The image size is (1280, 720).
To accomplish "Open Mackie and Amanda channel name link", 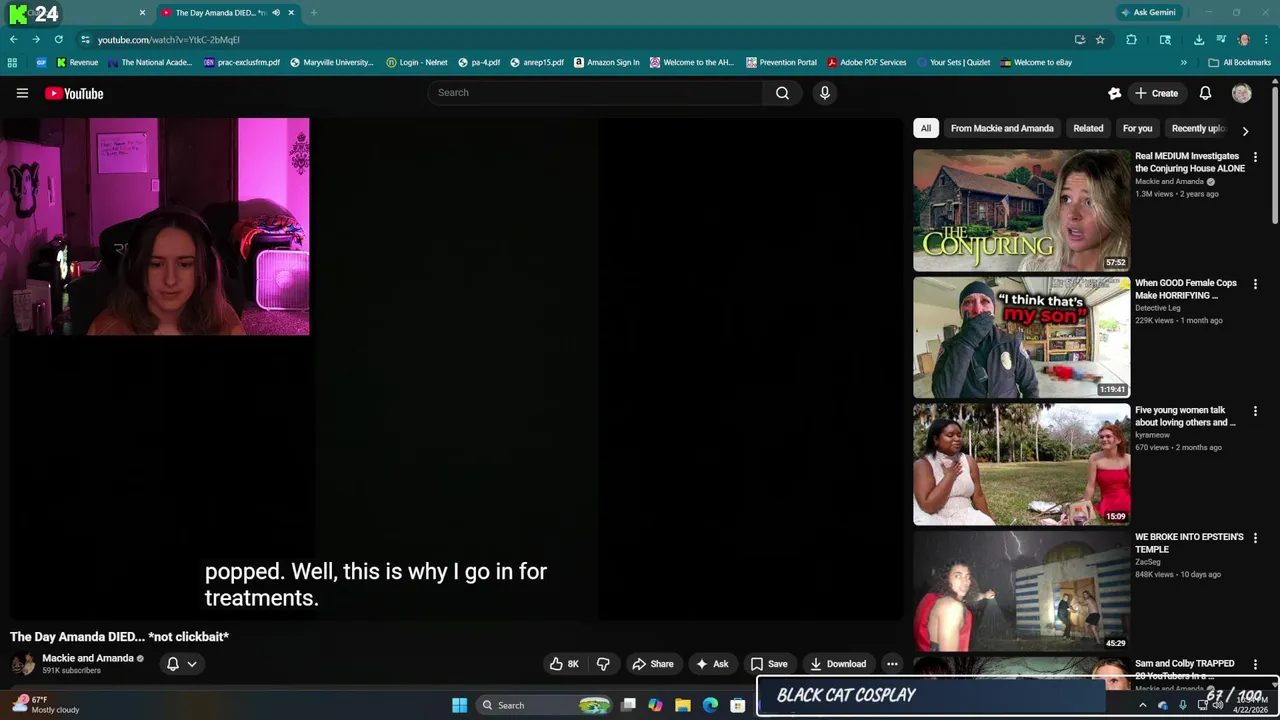I will tap(88, 658).
